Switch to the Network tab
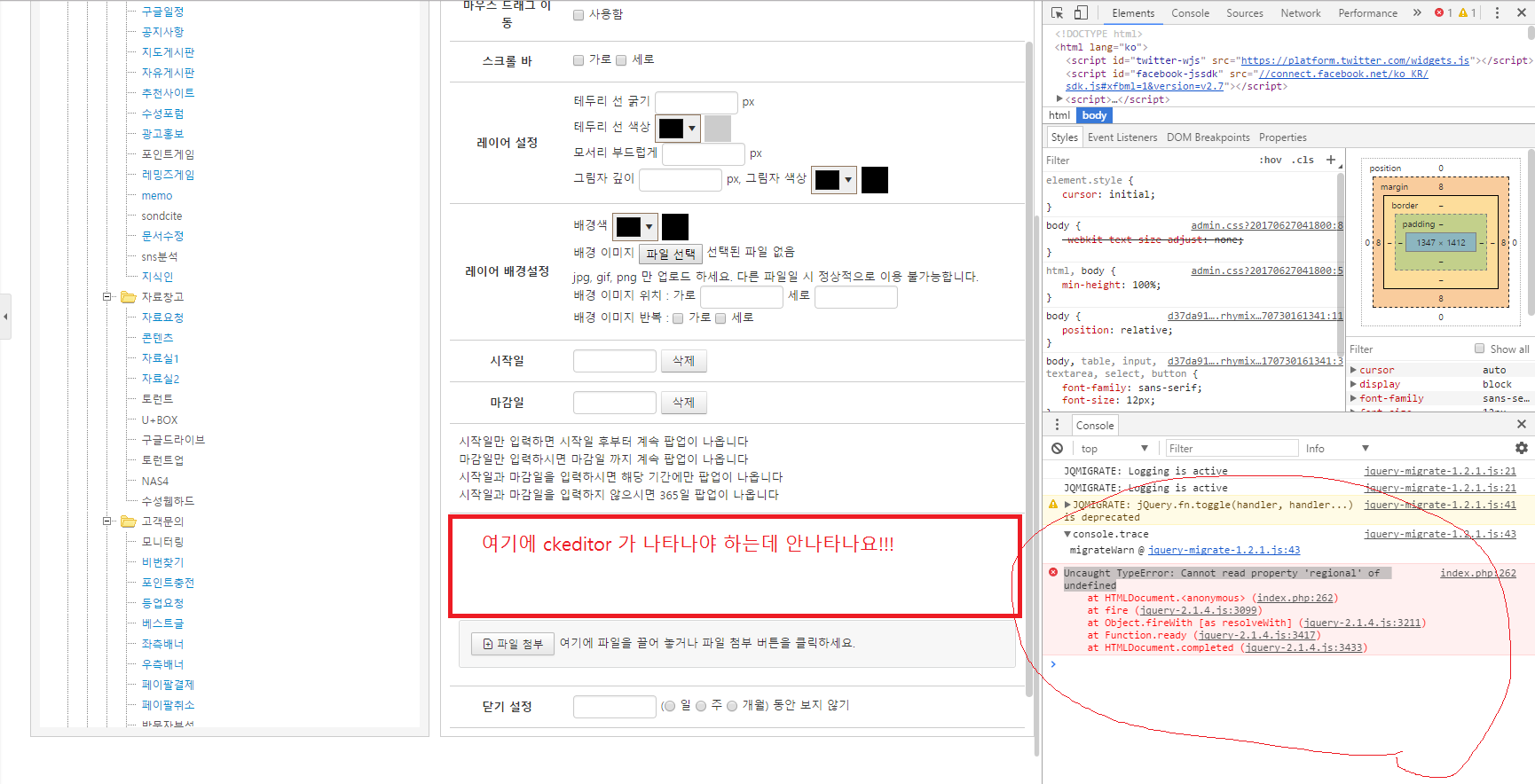This screenshot has width=1535, height=784. [x=1300, y=13]
